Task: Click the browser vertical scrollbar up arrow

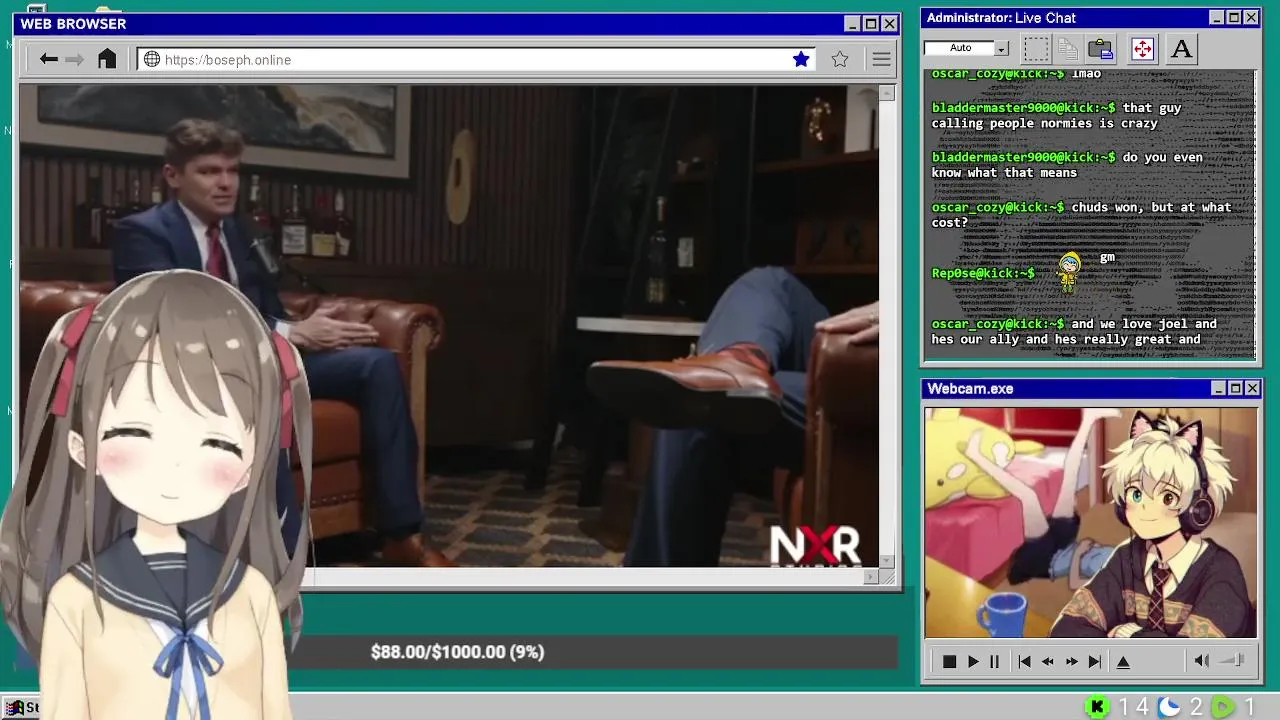Action: pos(887,93)
